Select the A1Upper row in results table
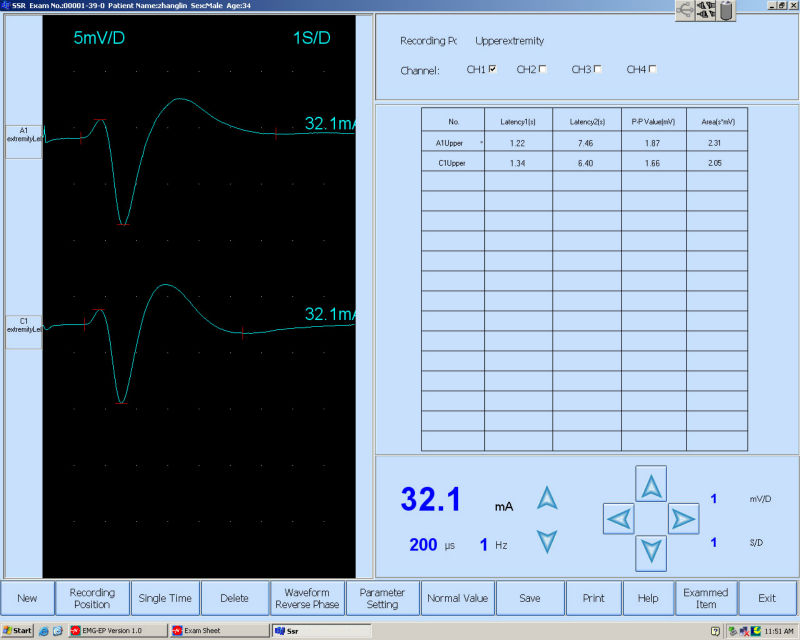Viewport: 800px width, 640px height. (585, 143)
